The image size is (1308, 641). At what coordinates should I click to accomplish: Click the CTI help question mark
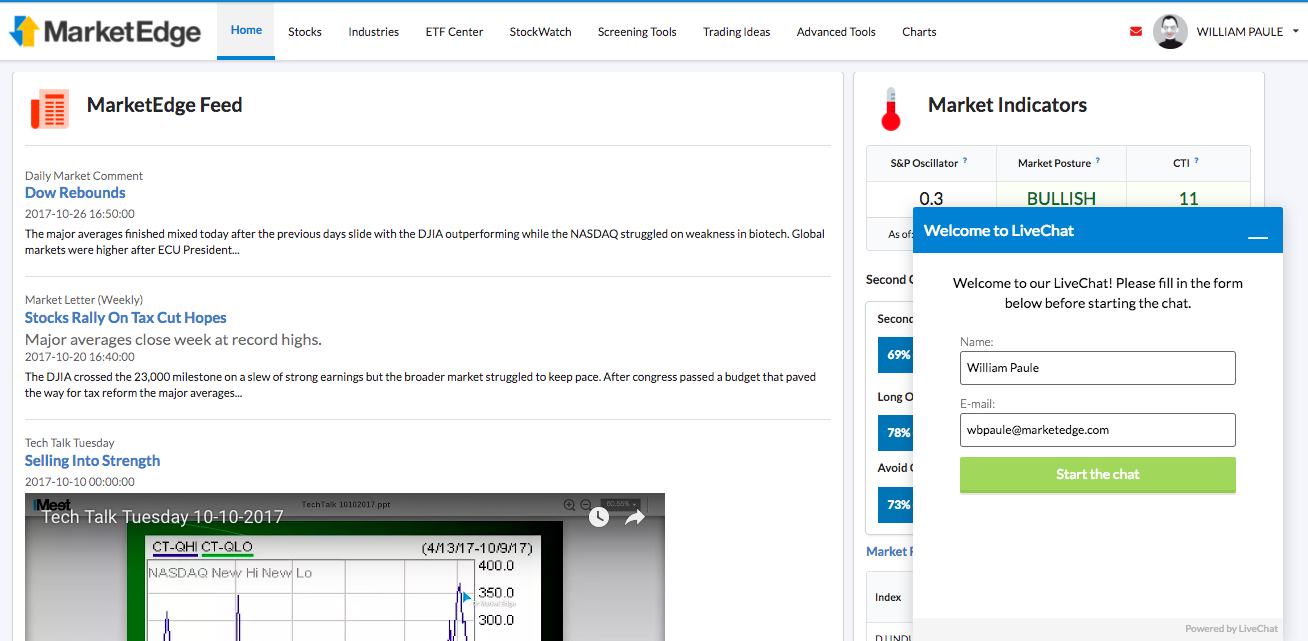[x=1196, y=161]
